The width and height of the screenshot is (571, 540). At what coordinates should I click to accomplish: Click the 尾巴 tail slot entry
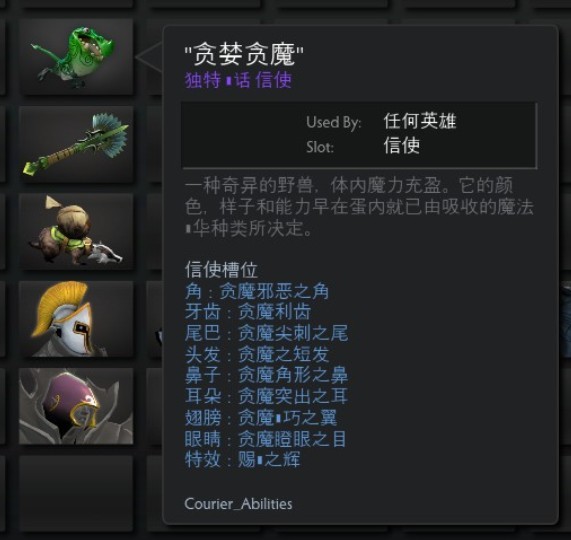[x=266, y=333]
